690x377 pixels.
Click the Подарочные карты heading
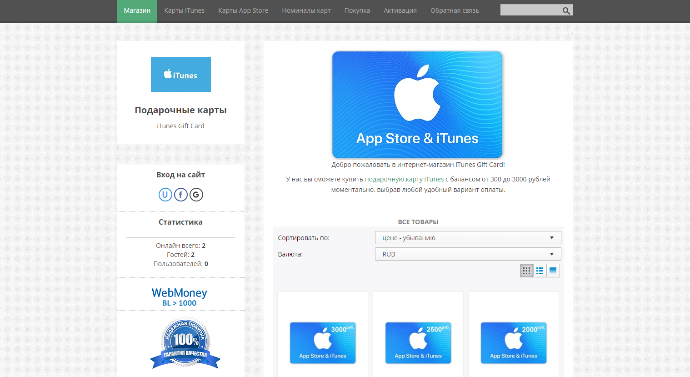click(x=181, y=110)
